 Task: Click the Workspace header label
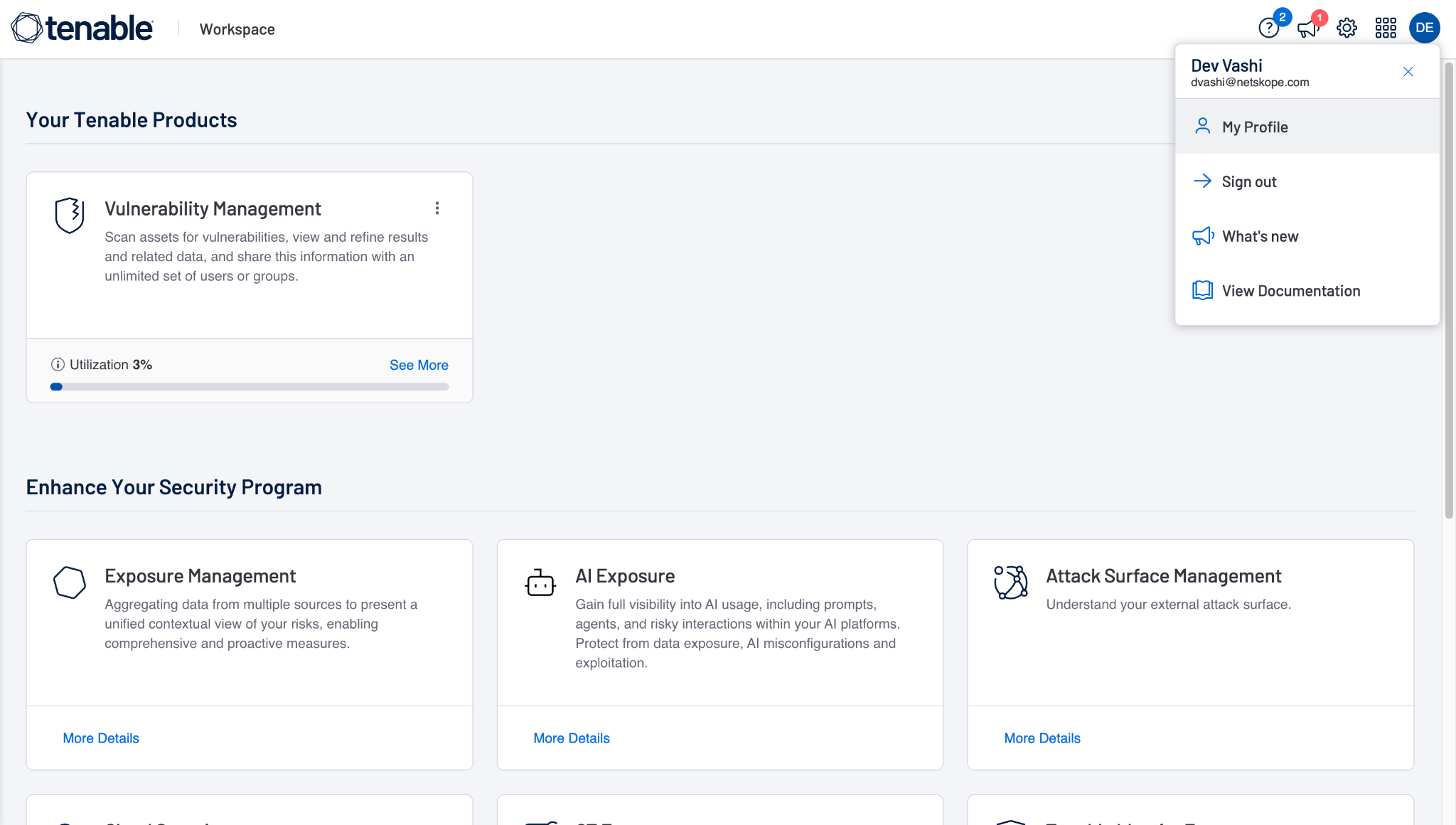pyautogui.click(x=237, y=29)
